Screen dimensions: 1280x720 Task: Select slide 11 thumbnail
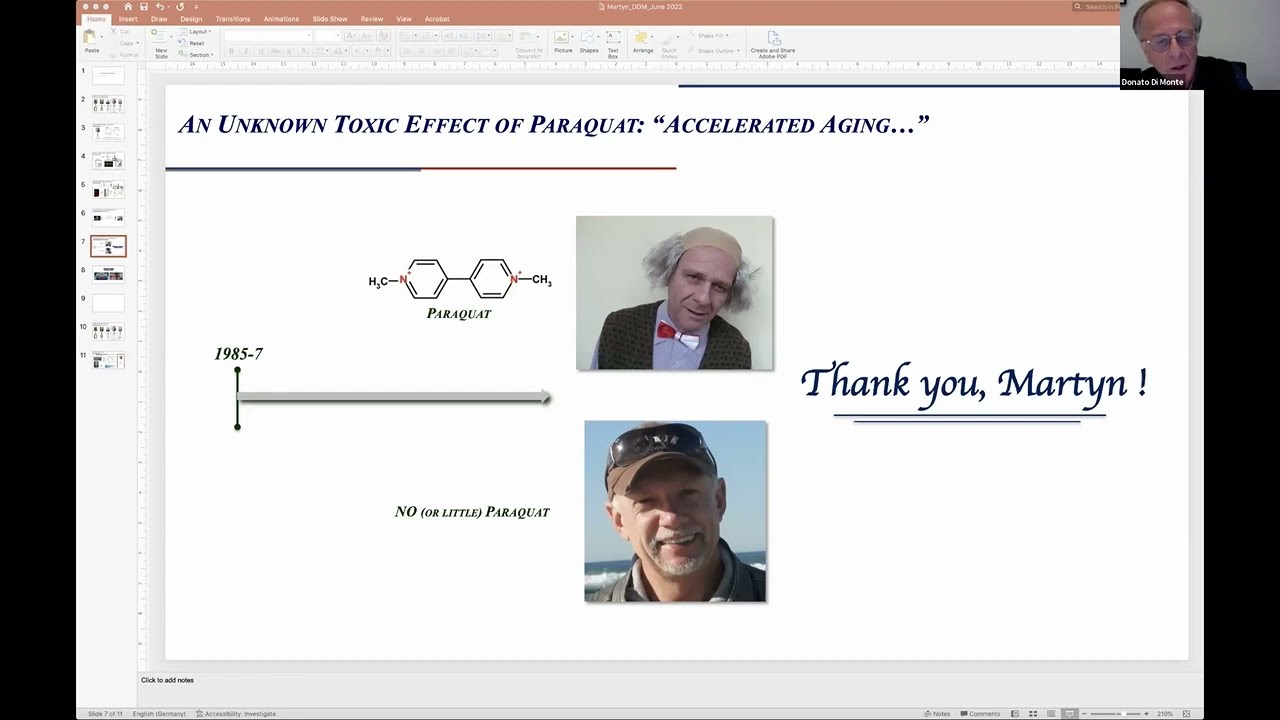[x=108, y=360]
